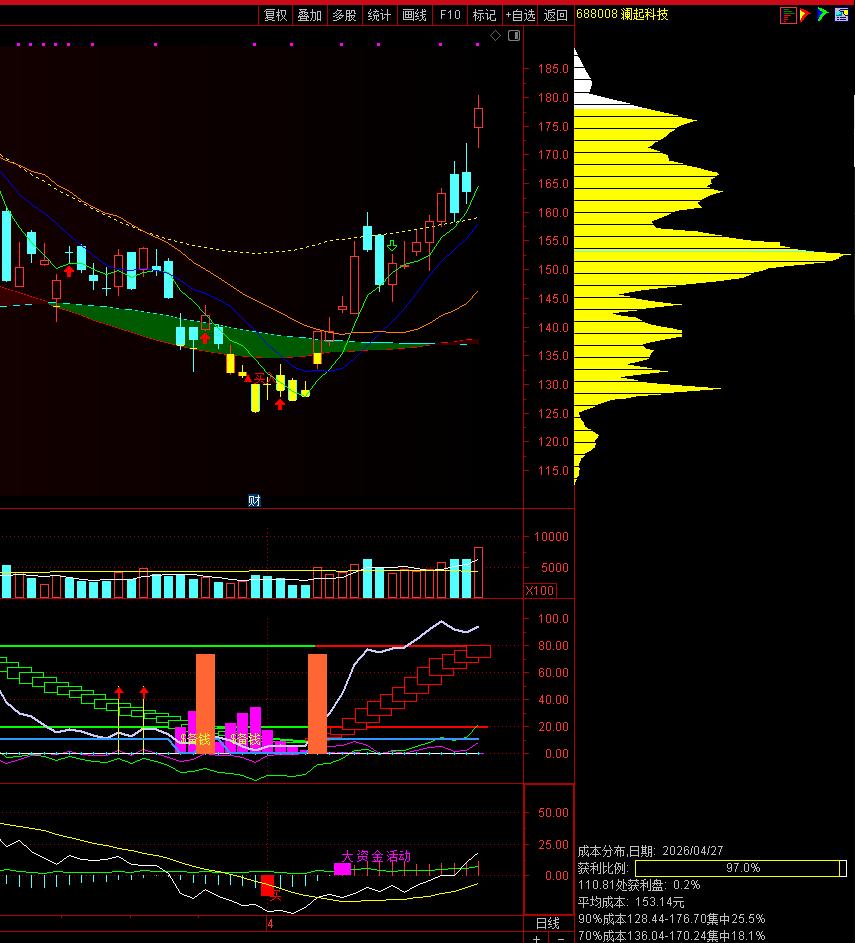Click the 标记 mark button
The image size is (855, 943).
[x=485, y=15]
